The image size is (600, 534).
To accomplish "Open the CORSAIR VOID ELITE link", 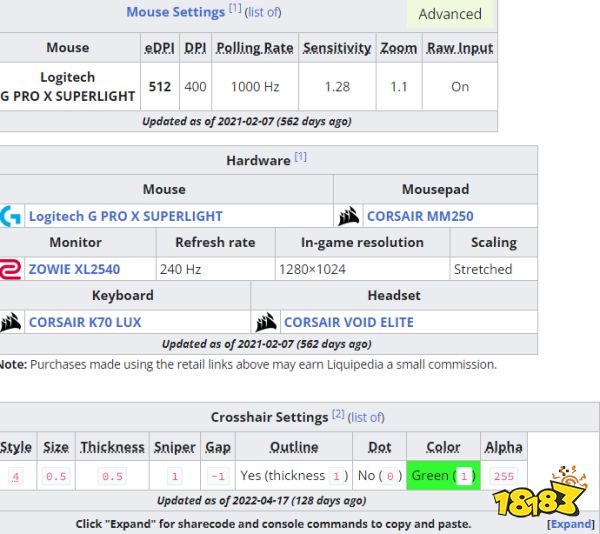I will 348,322.
